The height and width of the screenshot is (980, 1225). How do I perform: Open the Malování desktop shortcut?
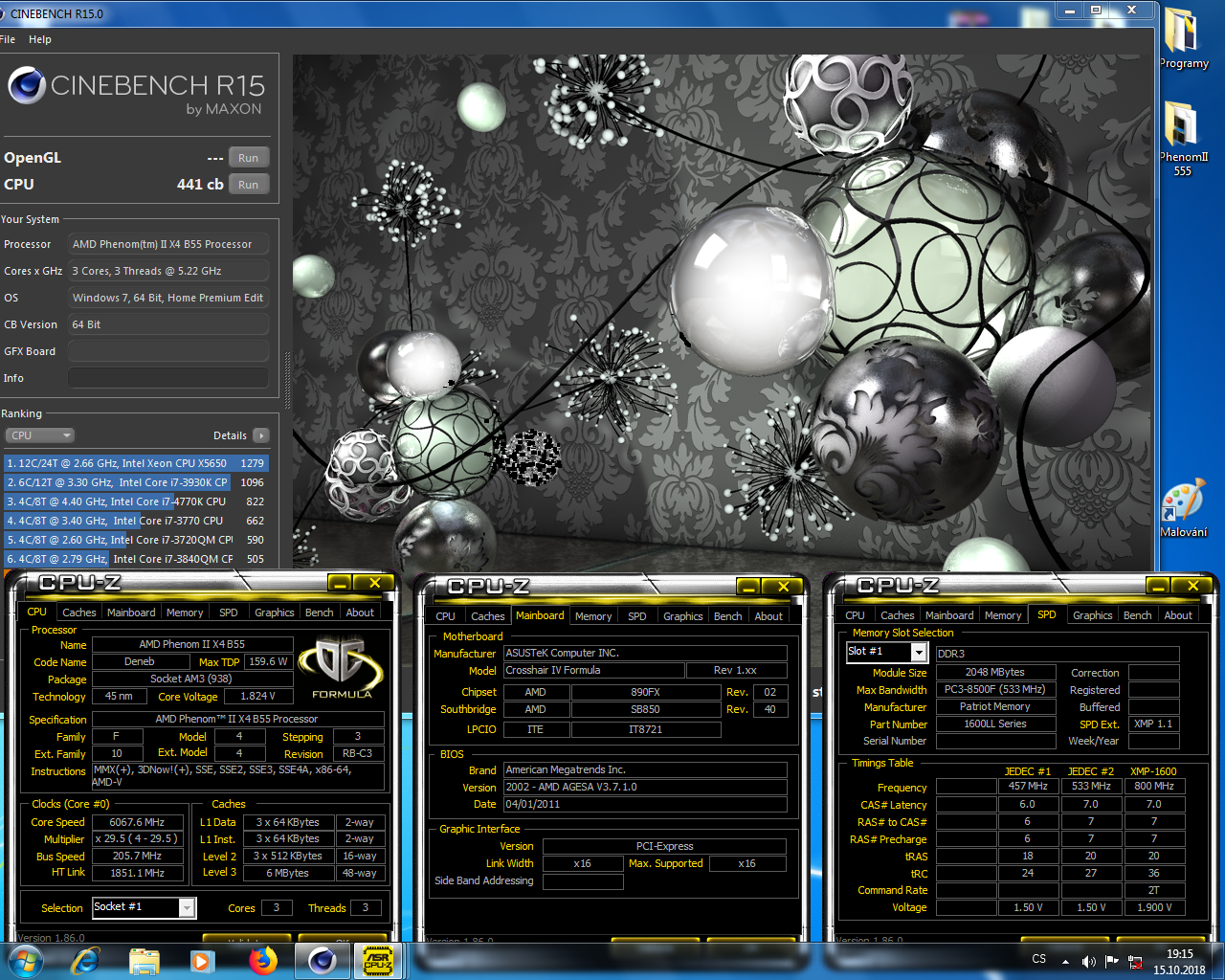click(x=1183, y=509)
